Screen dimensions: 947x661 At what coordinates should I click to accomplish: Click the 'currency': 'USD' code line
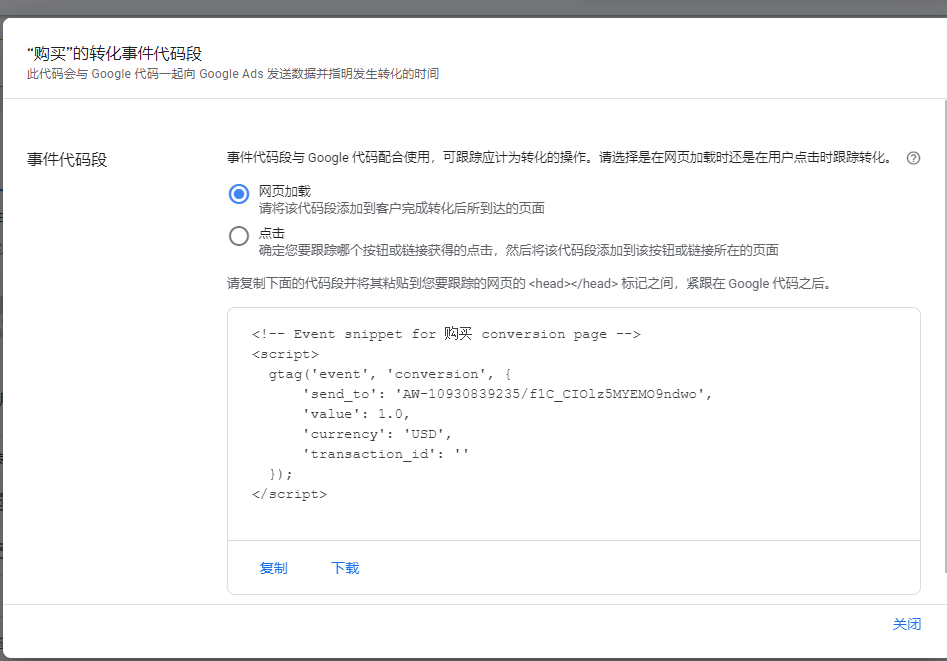(377, 434)
